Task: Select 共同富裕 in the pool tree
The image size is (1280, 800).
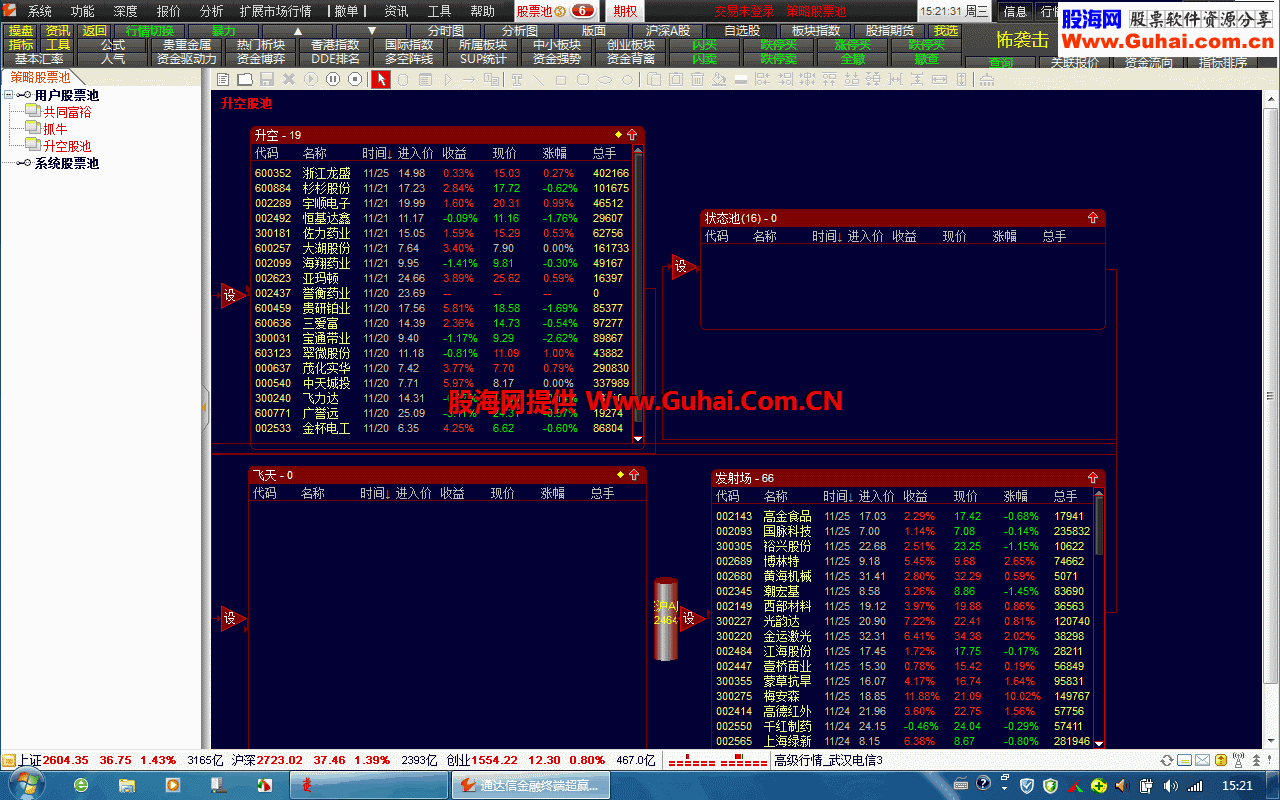Action: click(67, 112)
